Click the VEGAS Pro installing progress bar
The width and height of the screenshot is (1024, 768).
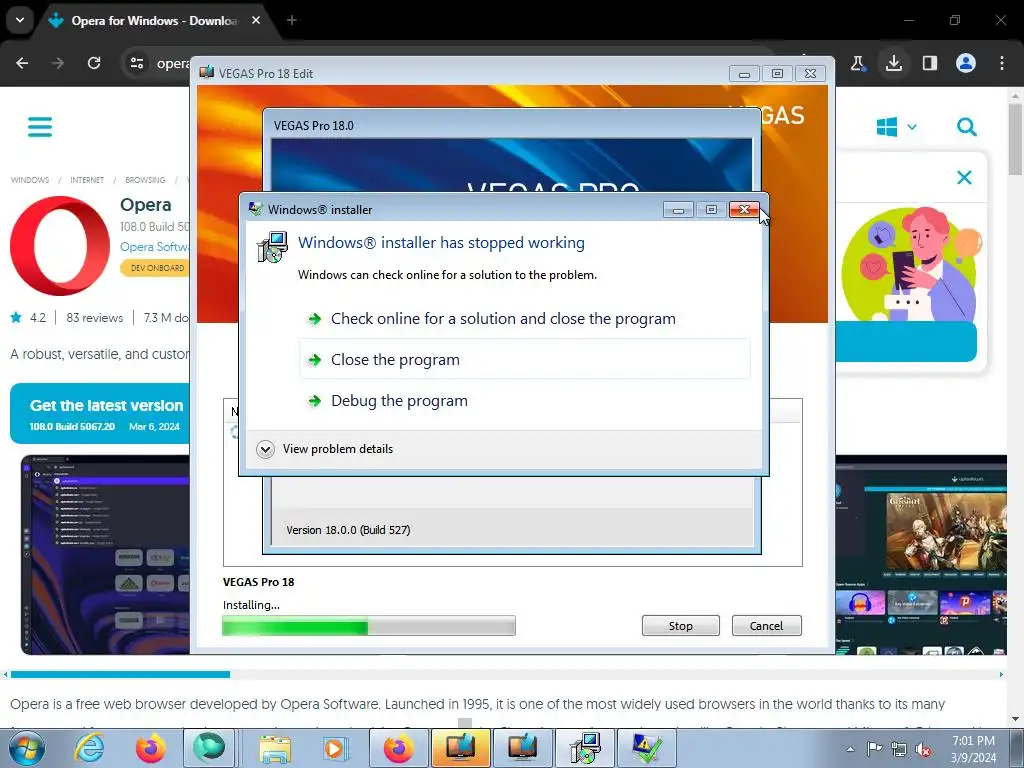(369, 626)
